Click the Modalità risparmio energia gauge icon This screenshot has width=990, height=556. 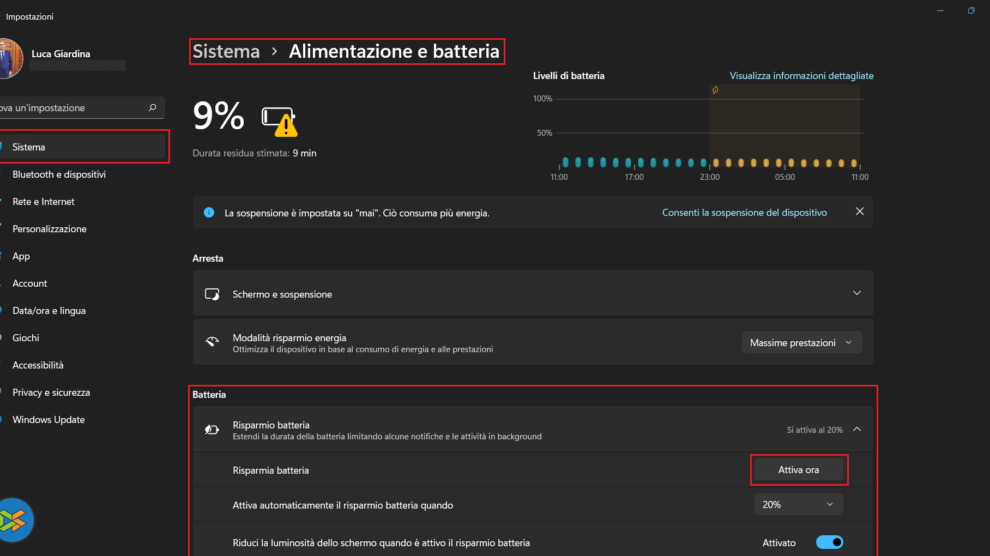[x=212, y=342]
